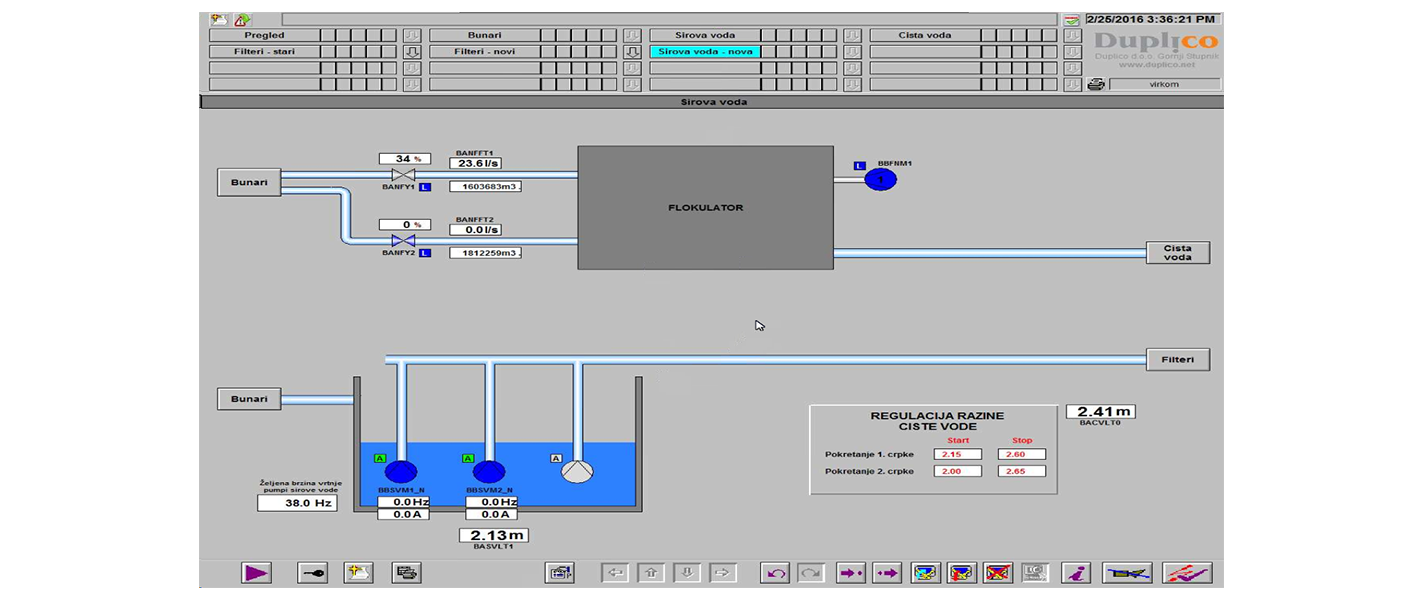Select the highlighted Sirova voda - nova tab
Image resolution: width=1421 pixels, height=600 pixels.
pos(705,51)
